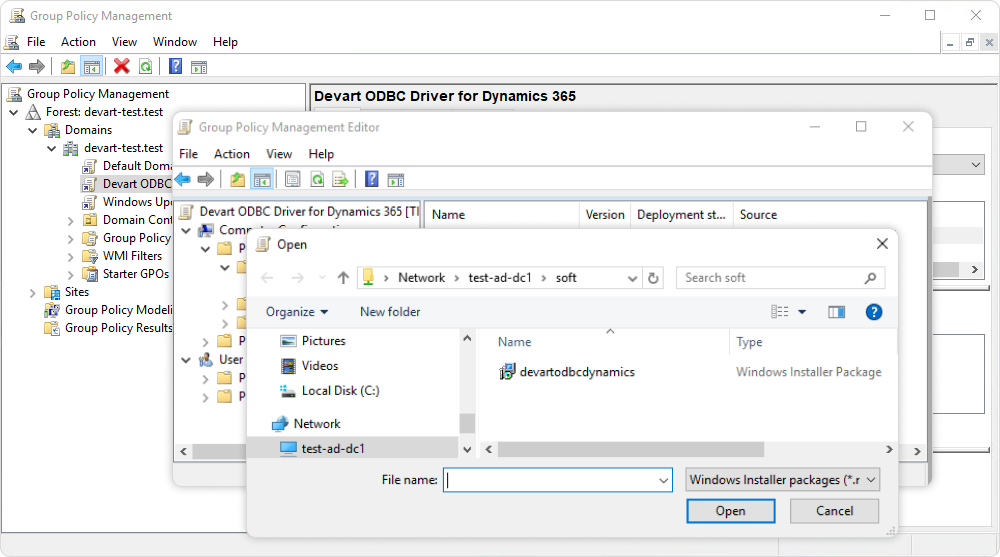The height and width of the screenshot is (557, 1000).
Task: Click Cancel button in file dialog
Action: click(x=834, y=511)
